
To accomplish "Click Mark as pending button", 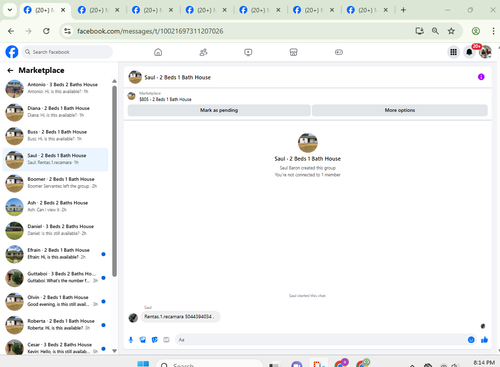I will click(219, 110).
